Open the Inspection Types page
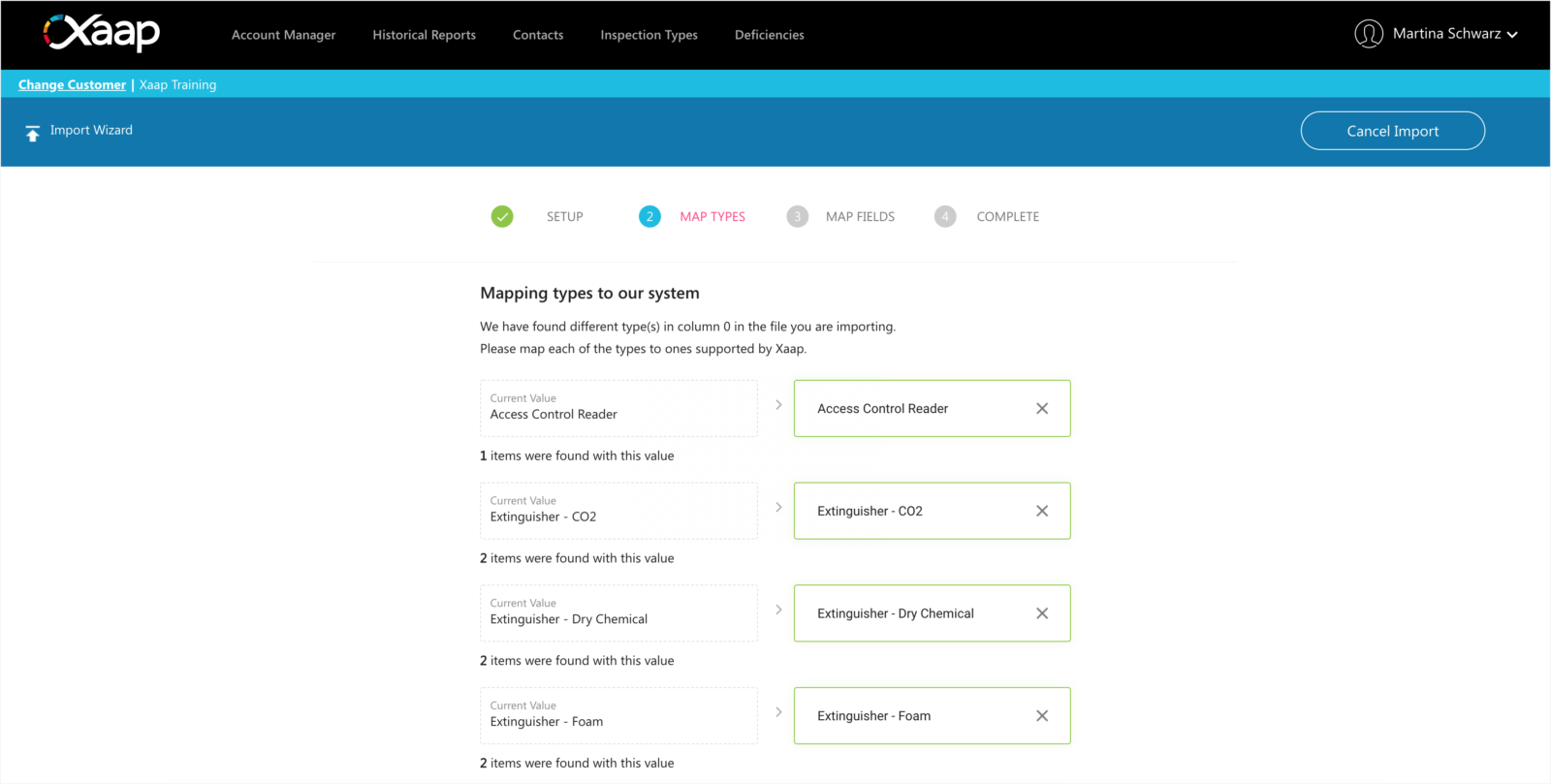Screen dimensions: 1551x784 click(649, 35)
